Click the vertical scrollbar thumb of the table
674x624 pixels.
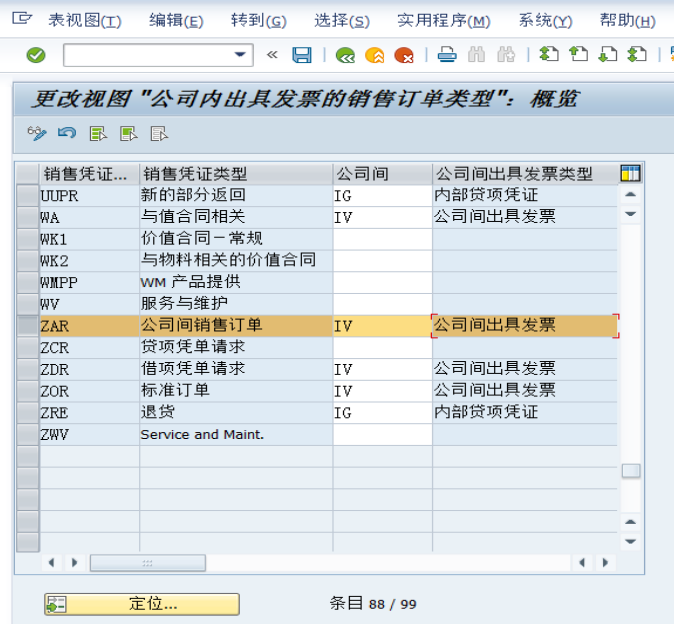point(631,471)
